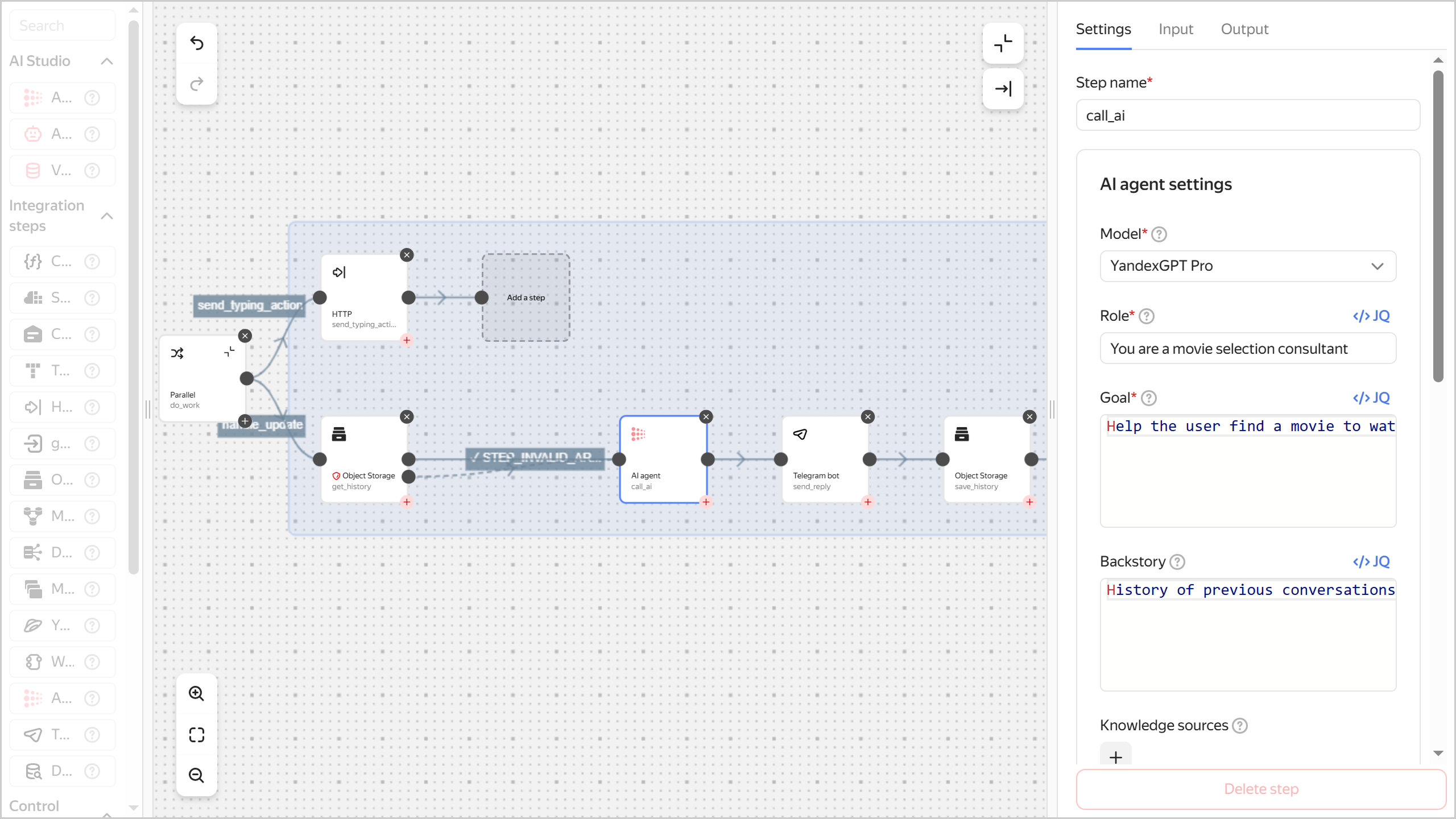Screen dimensions: 1456x819
Task: Add a knowledge source with the plus button
Action: tap(1115, 756)
